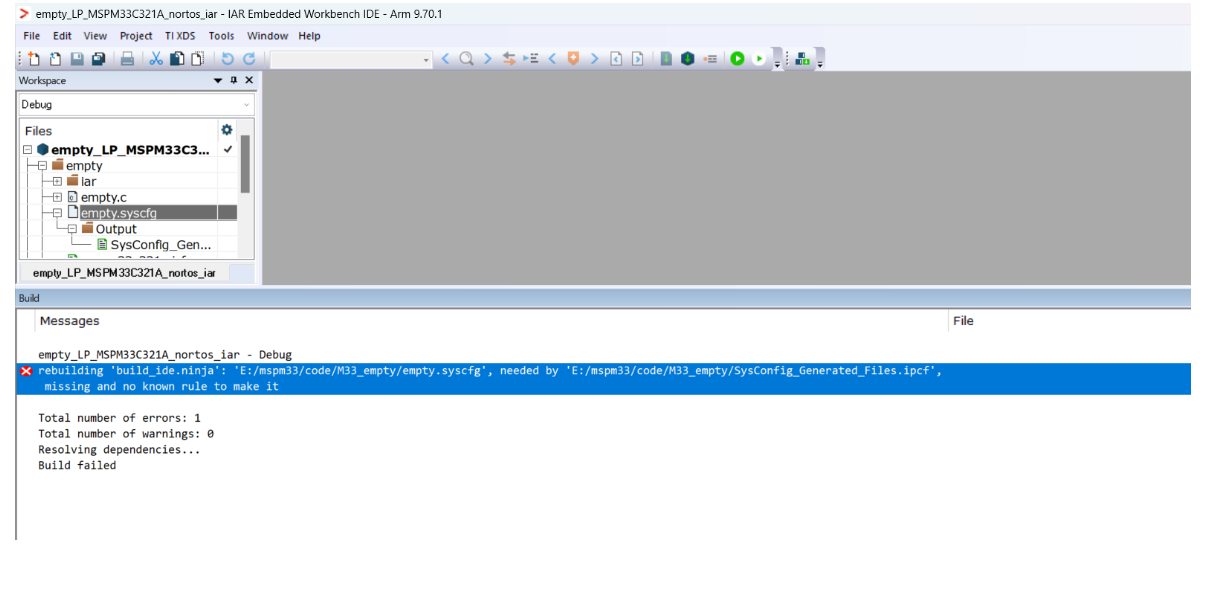Open the TI XDS menu

(x=181, y=36)
